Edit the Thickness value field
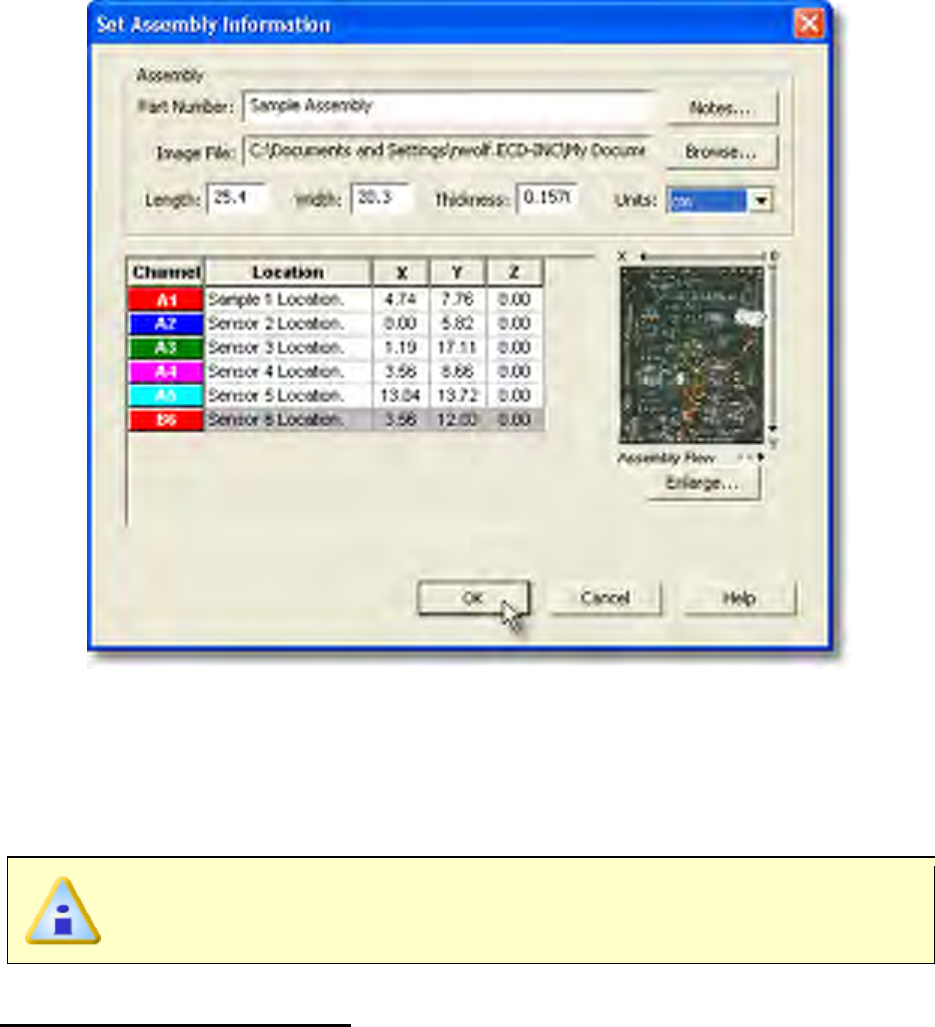 [x=547, y=198]
